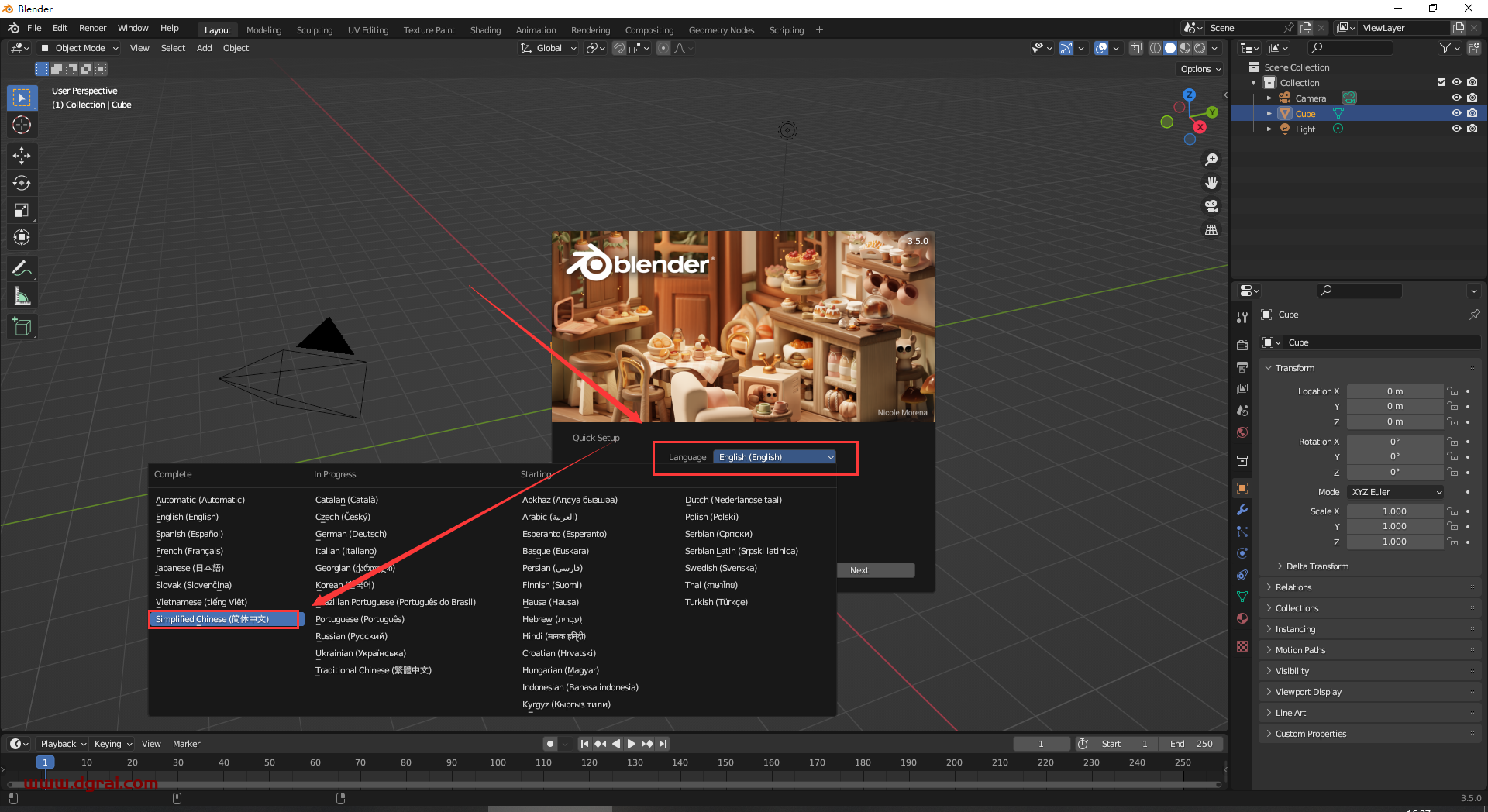Image resolution: width=1488 pixels, height=812 pixels.
Task: Open Physics properties tab icon
Action: tap(1242, 553)
